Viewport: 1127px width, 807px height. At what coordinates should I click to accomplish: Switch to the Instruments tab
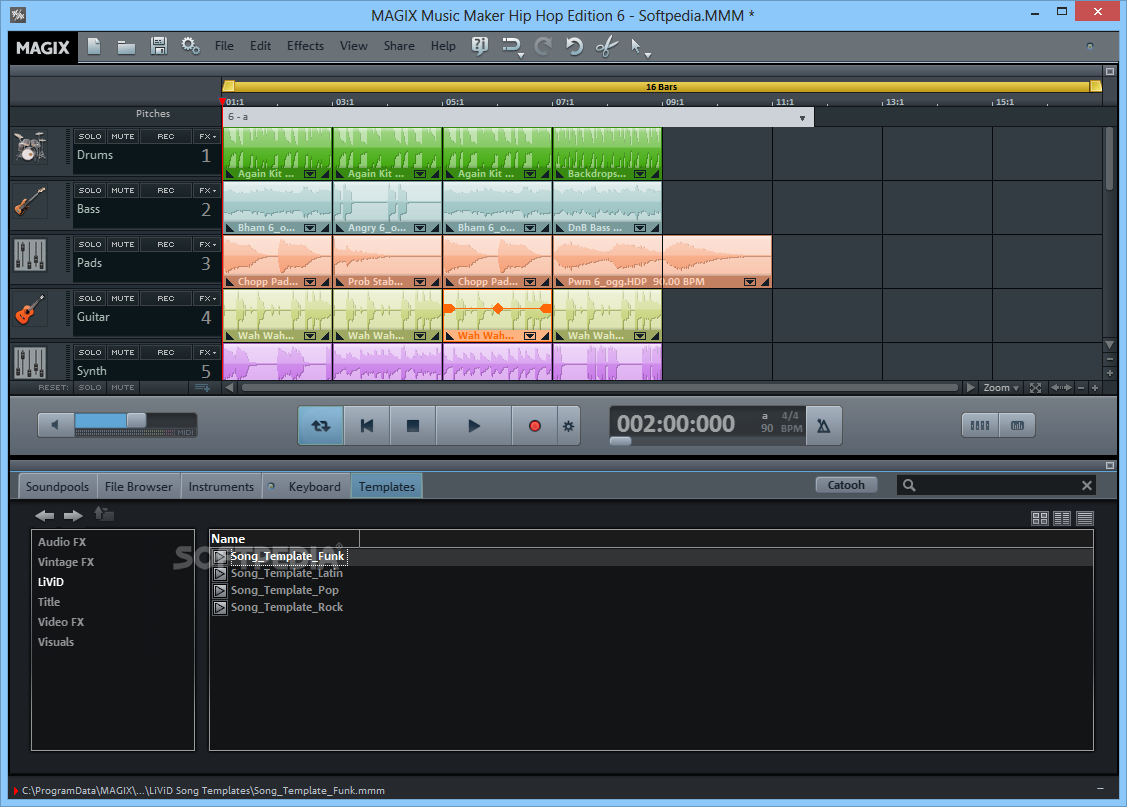pyautogui.click(x=221, y=486)
